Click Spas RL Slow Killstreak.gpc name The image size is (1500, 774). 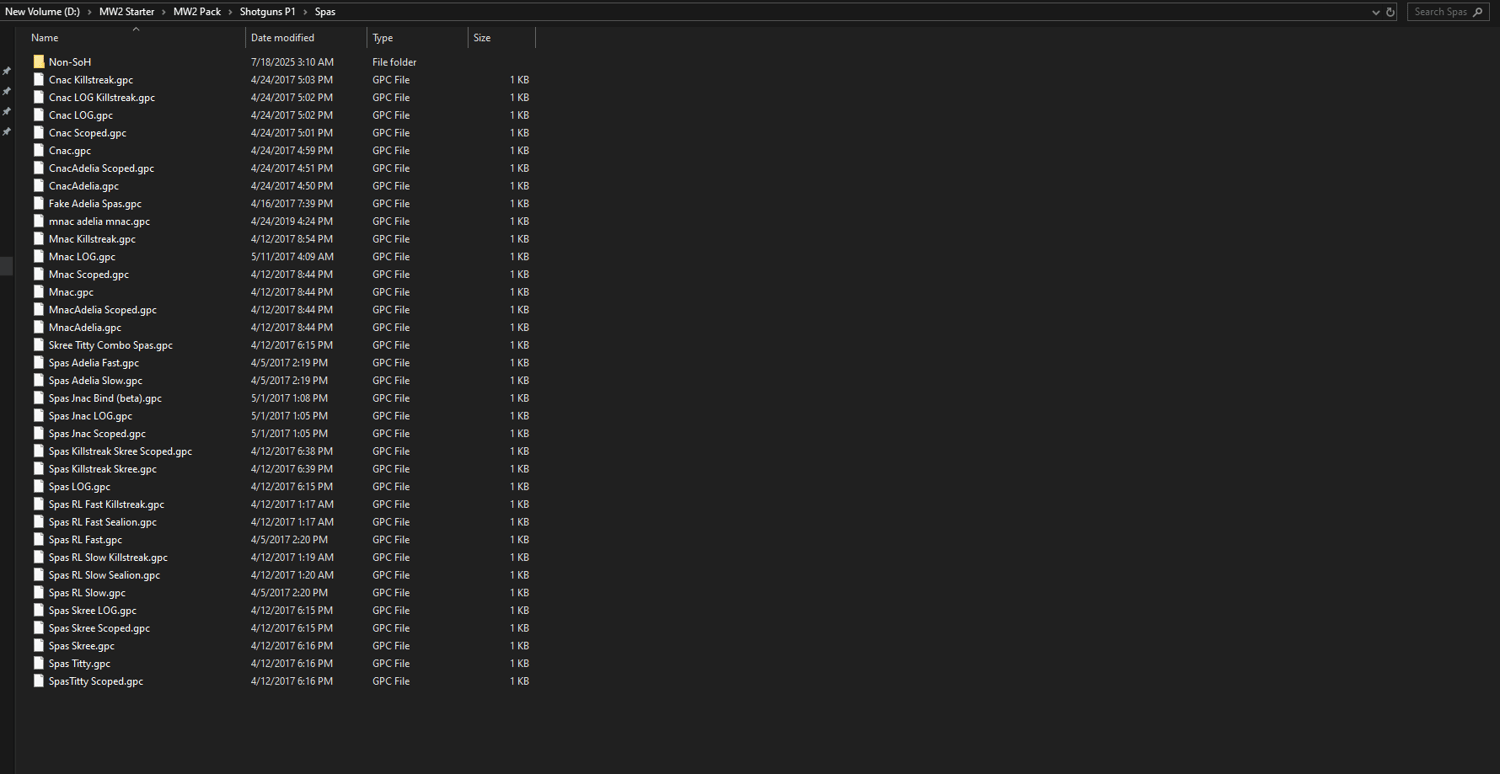point(108,557)
